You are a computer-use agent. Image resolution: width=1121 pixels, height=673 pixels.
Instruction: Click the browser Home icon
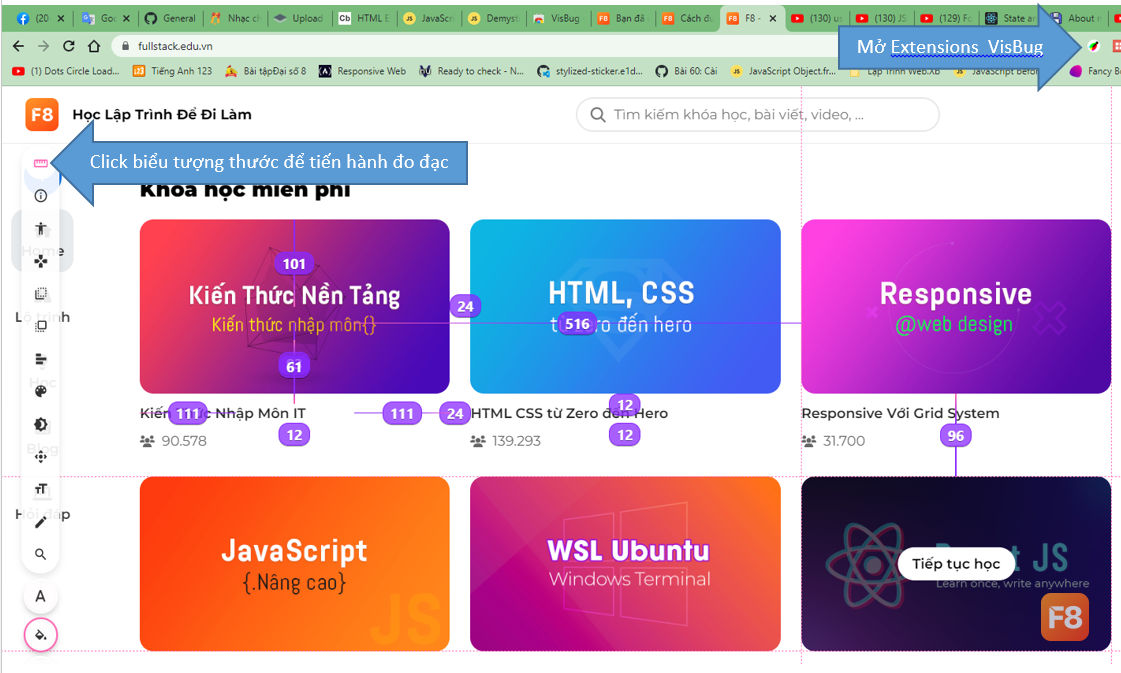coord(94,46)
